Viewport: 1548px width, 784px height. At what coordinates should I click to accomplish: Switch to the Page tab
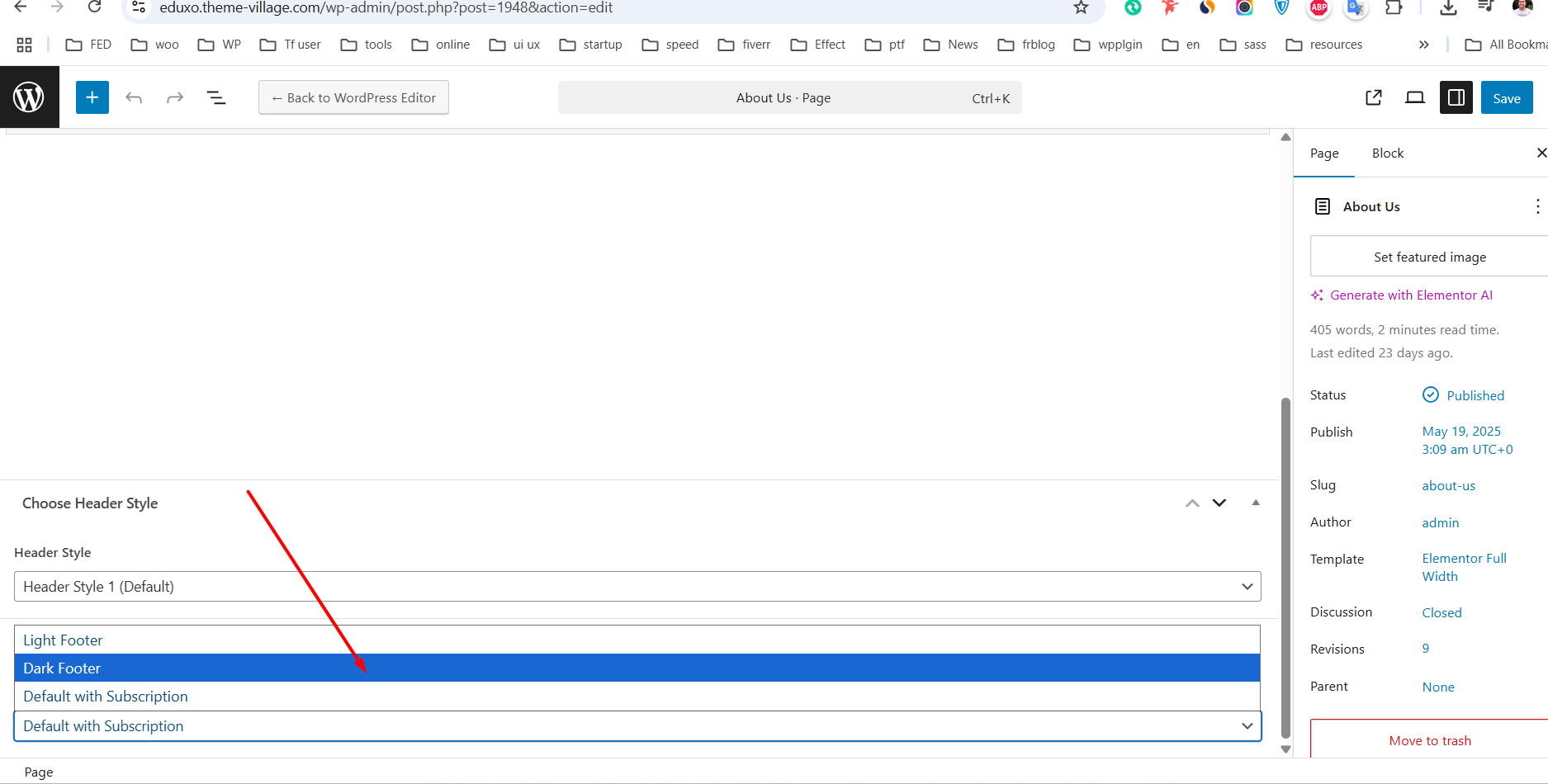pos(1324,153)
